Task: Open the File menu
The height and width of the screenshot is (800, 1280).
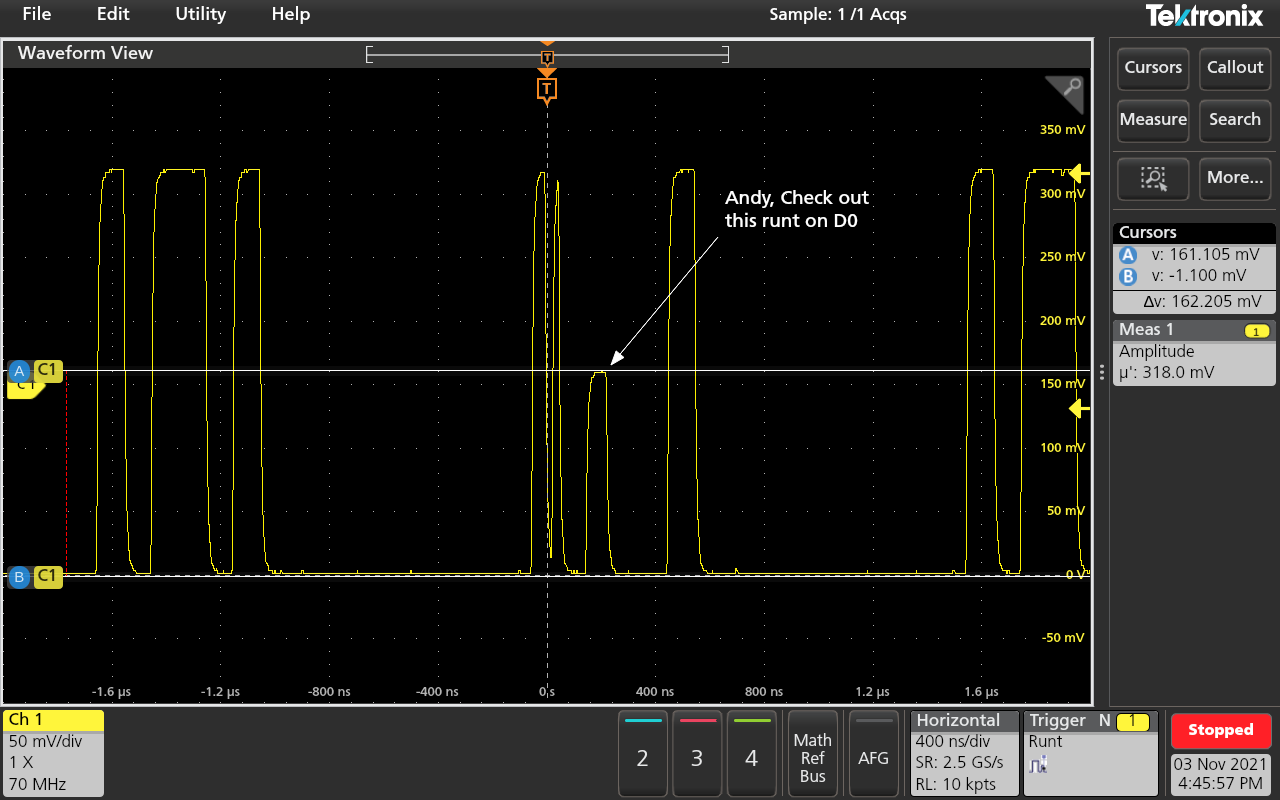Action: (x=37, y=14)
